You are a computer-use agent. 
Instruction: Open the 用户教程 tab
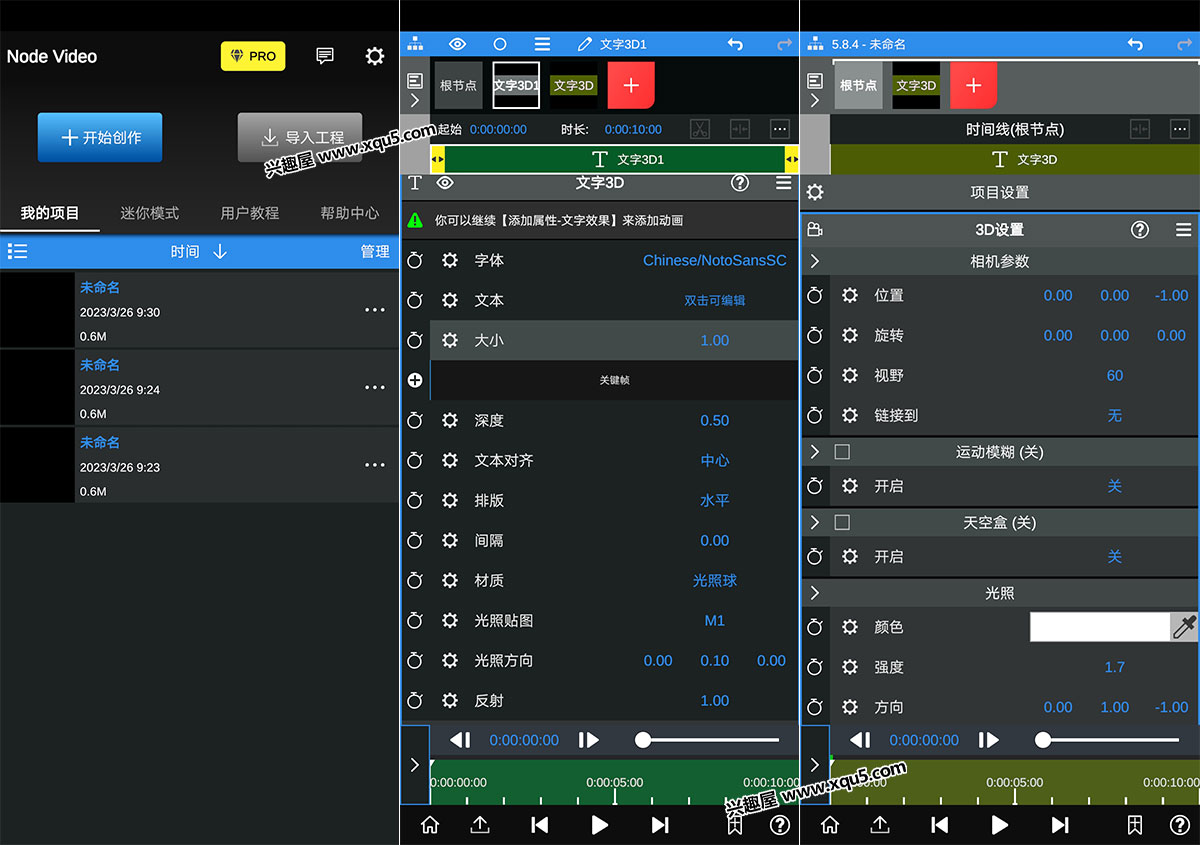250,213
